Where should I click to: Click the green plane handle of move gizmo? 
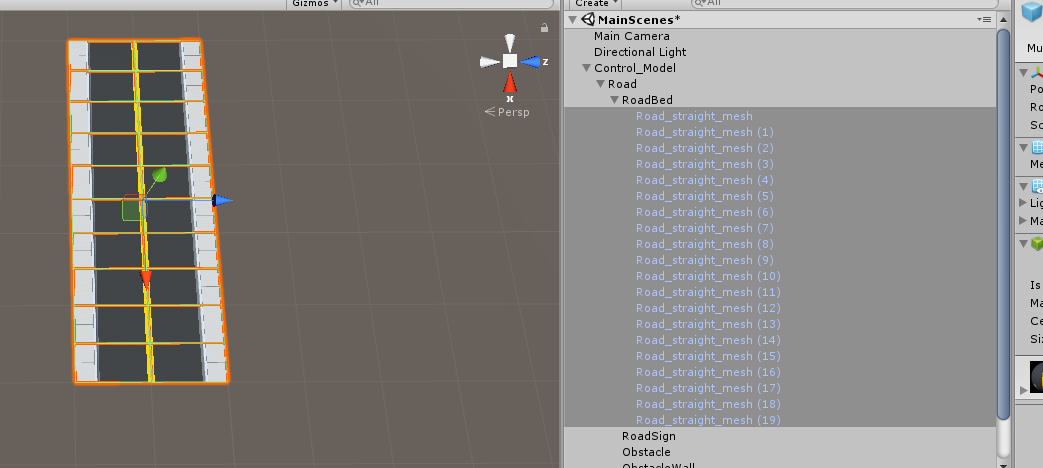(x=132, y=210)
